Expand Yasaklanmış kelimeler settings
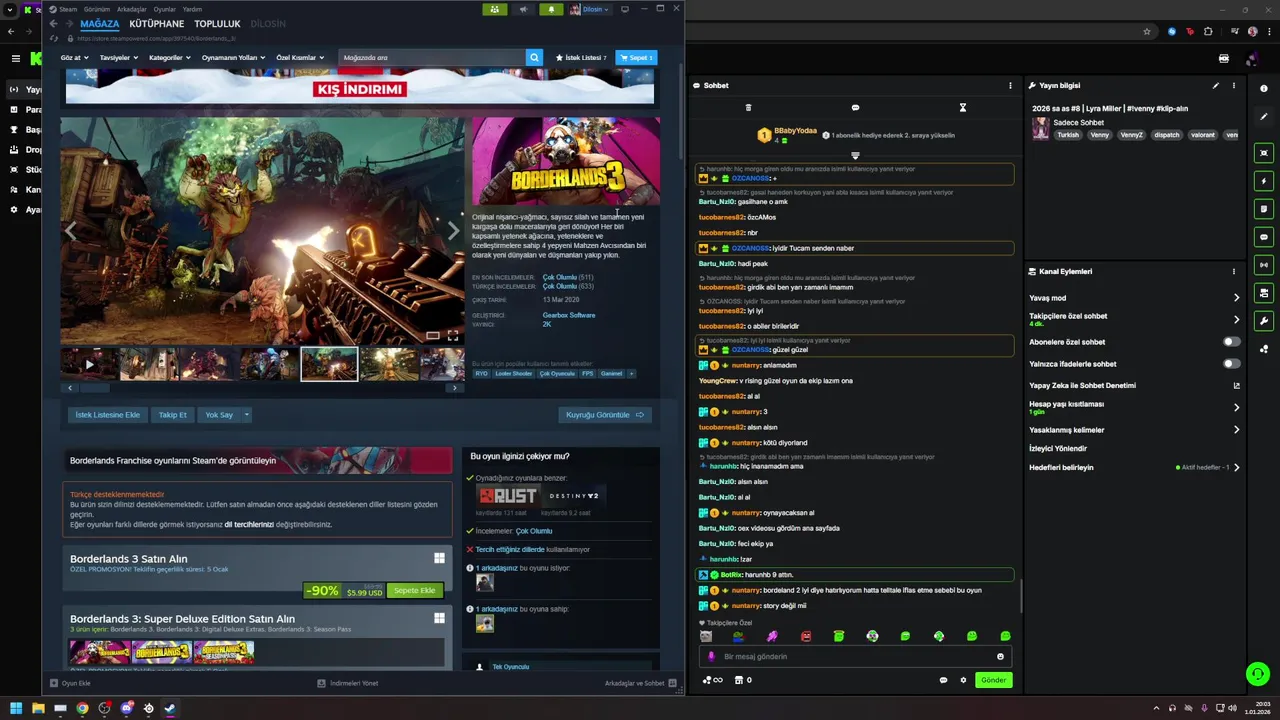The image size is (1280, 720). (1237, 430)
